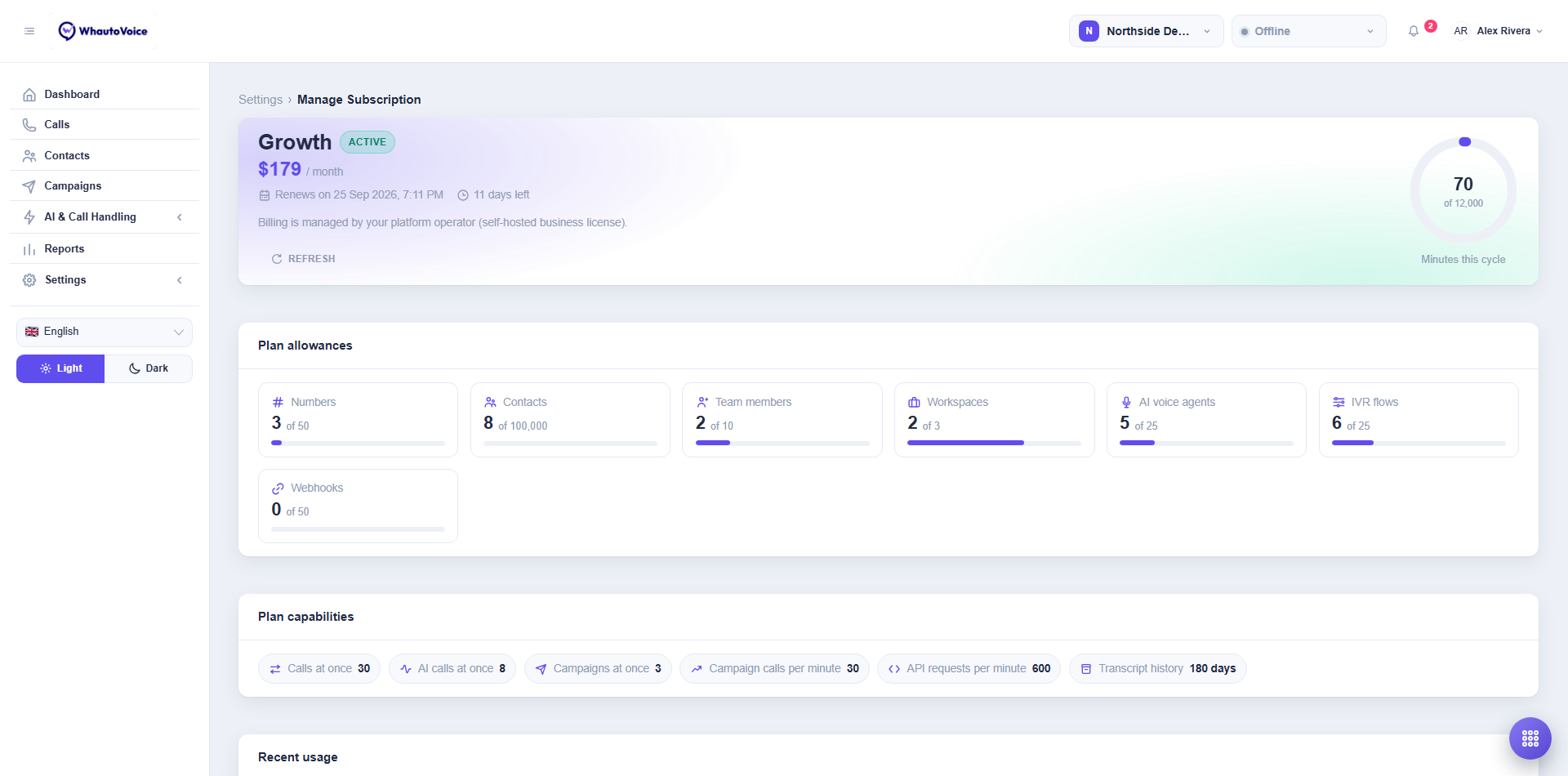The image size is (1568, 776).
Task: Go to Dashboard in sidebar
Action: pos(105,95)
